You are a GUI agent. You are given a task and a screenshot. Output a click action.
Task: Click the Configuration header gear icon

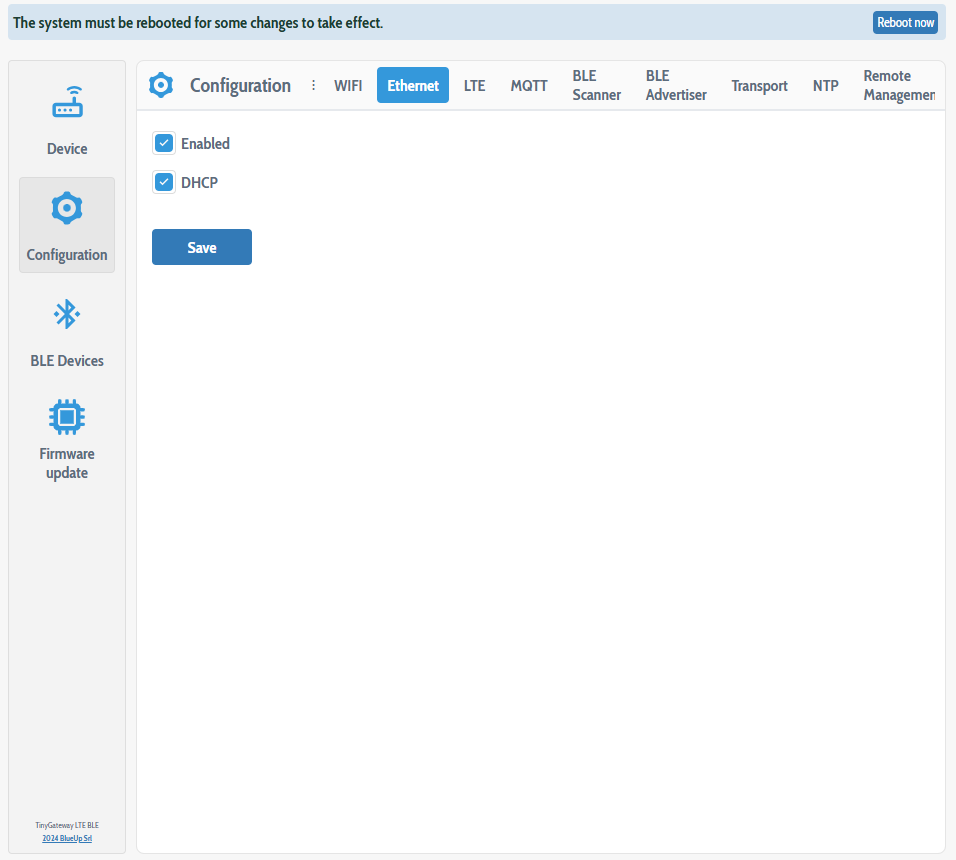(x=161, y=86)
